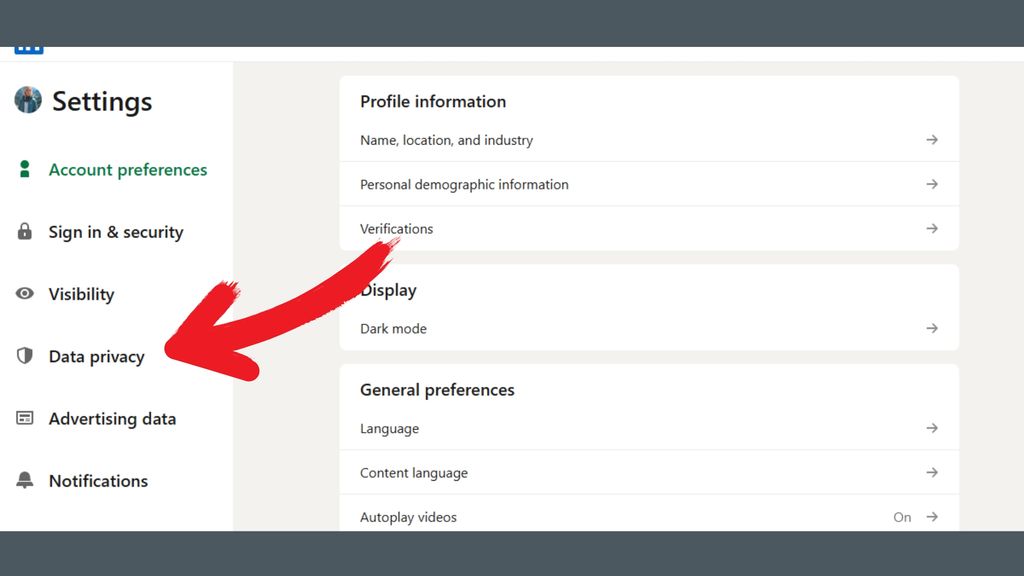Select the Advertising data icon

pos(25,418)
